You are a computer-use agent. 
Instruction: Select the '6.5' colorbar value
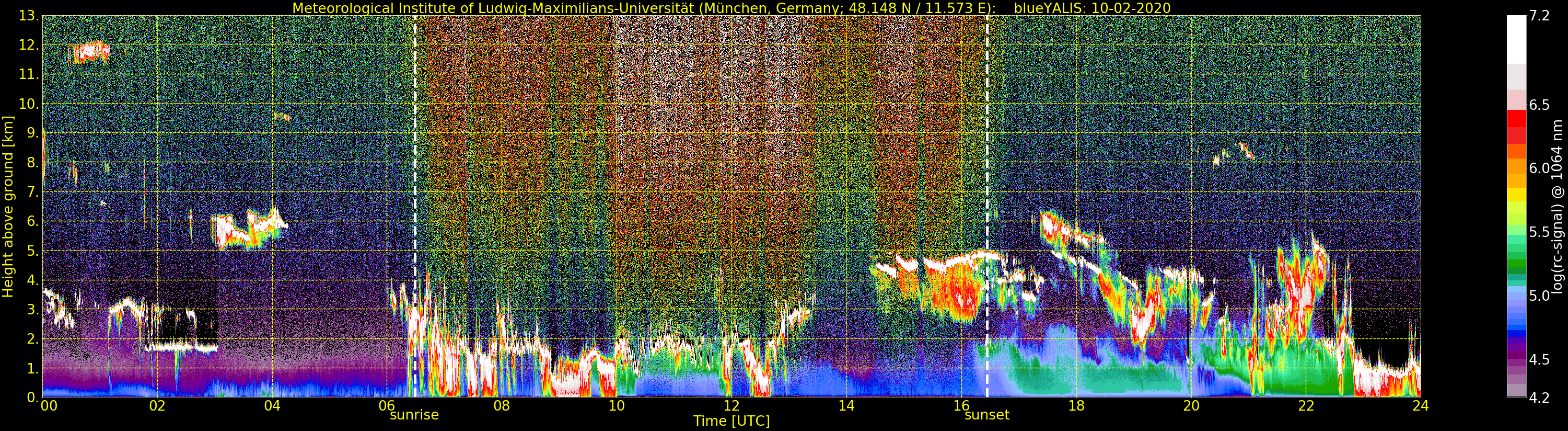pos(1539,105)
